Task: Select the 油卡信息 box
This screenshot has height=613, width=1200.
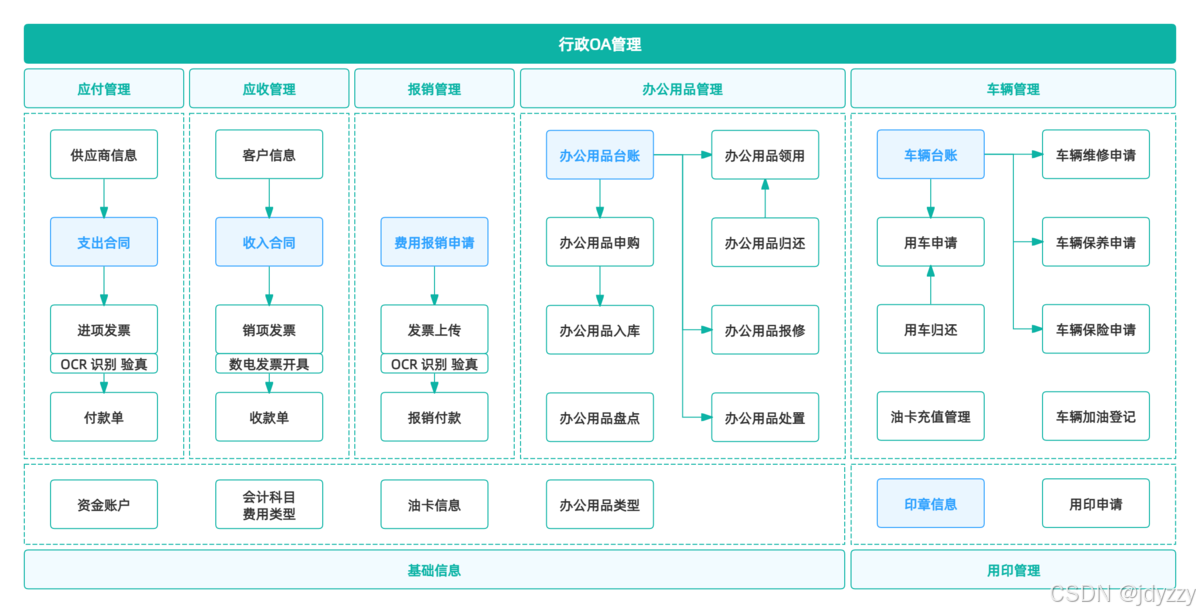Action: tap(434, 504)
